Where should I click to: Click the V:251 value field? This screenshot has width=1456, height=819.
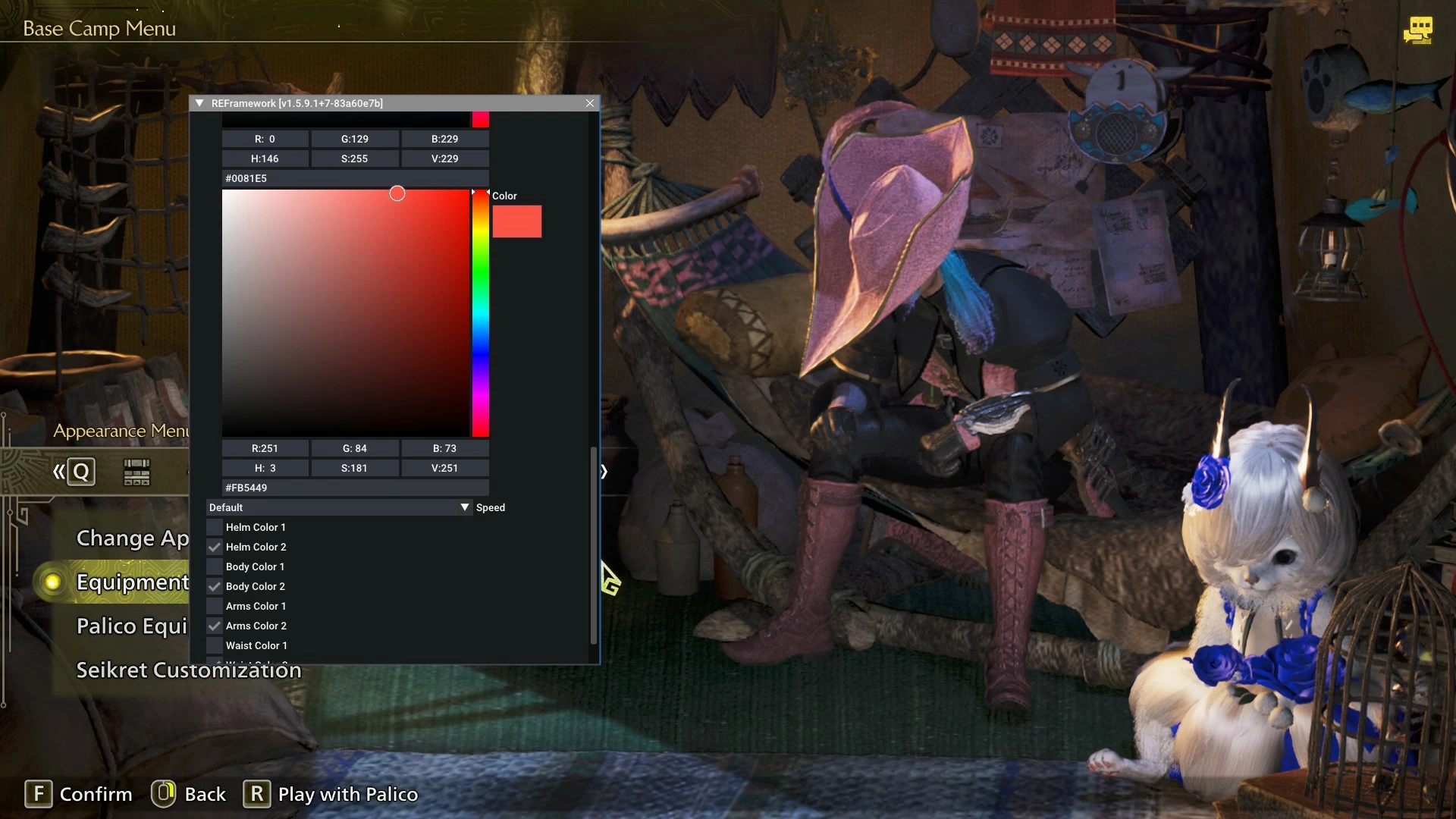pos(445,468)
